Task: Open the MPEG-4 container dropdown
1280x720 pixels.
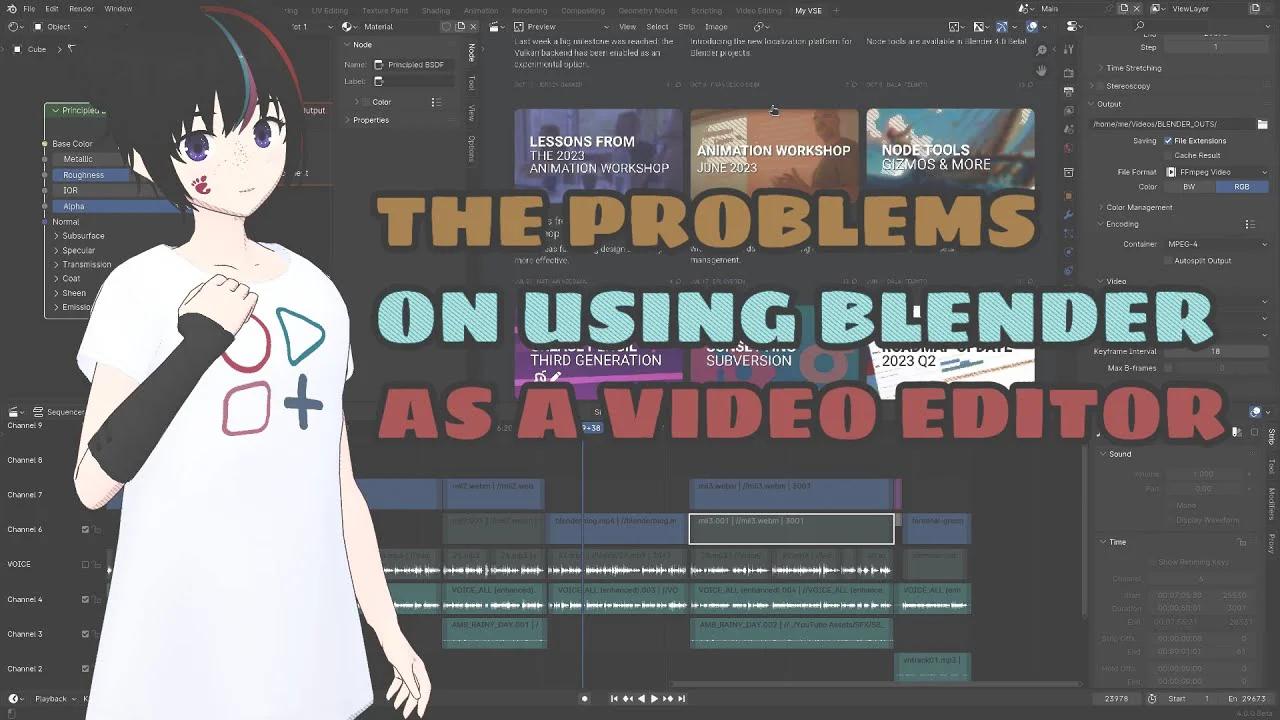Action: click(x=1216, y=244)
